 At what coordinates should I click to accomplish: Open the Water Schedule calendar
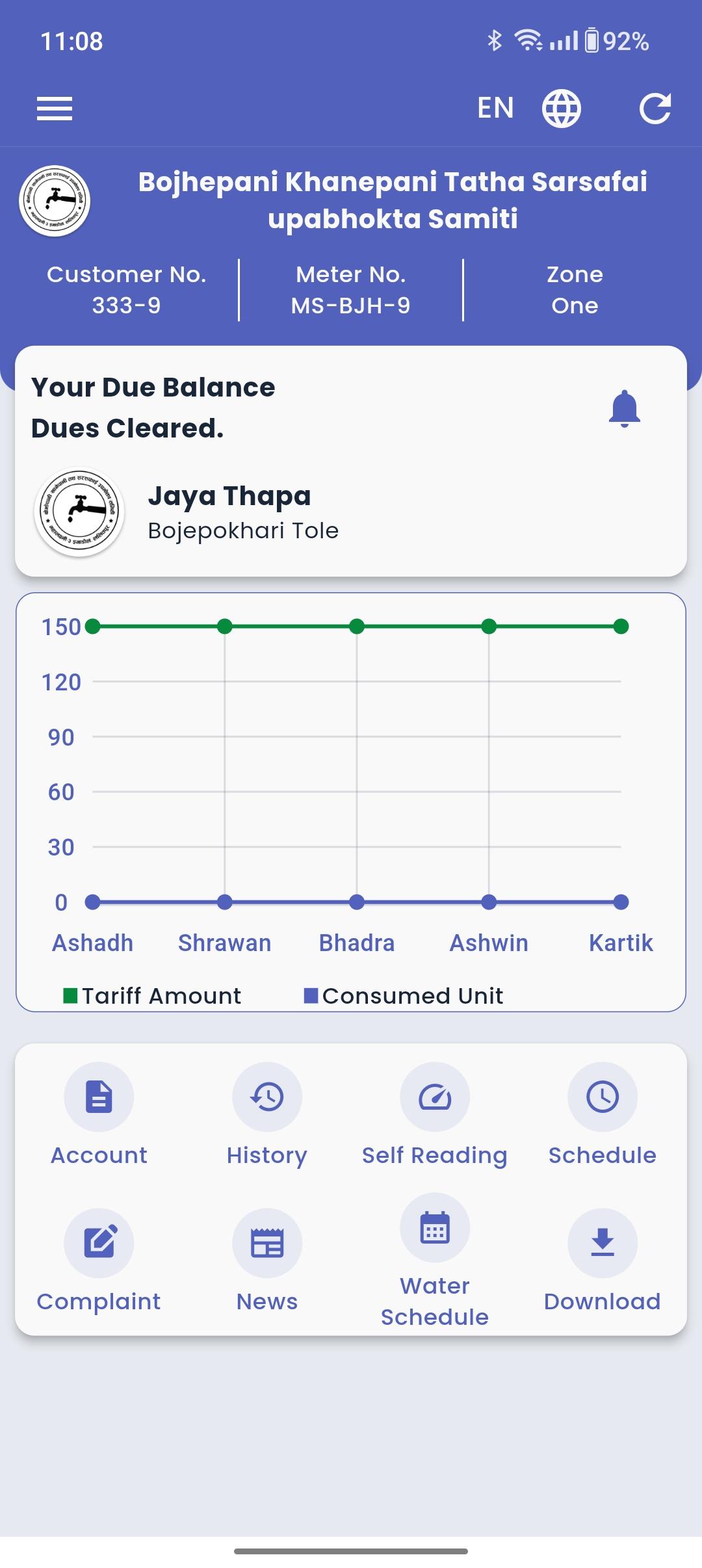[x=435, y=1261]
